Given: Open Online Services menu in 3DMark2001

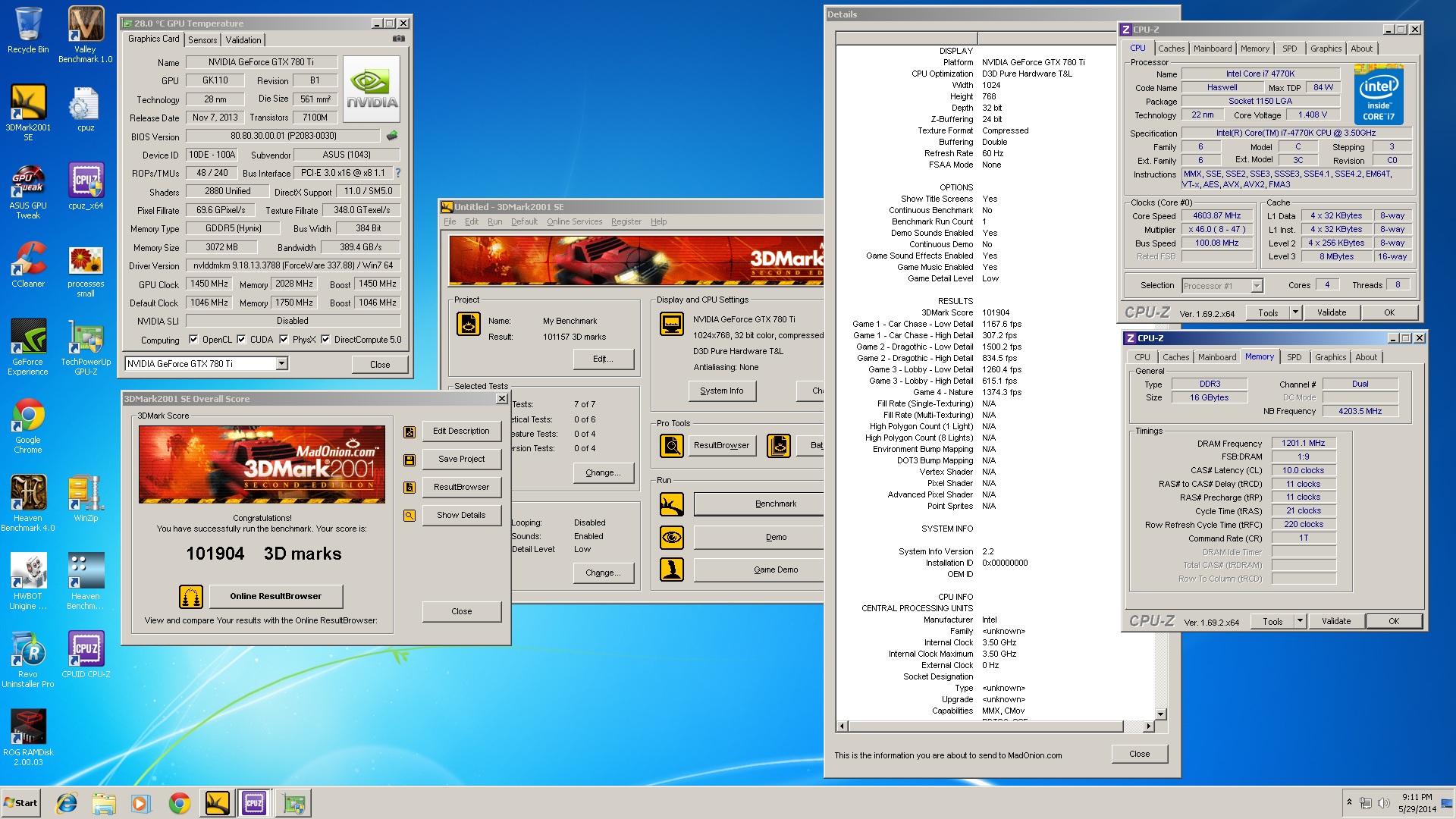Looking at the screenshot, I should point(574,221).
